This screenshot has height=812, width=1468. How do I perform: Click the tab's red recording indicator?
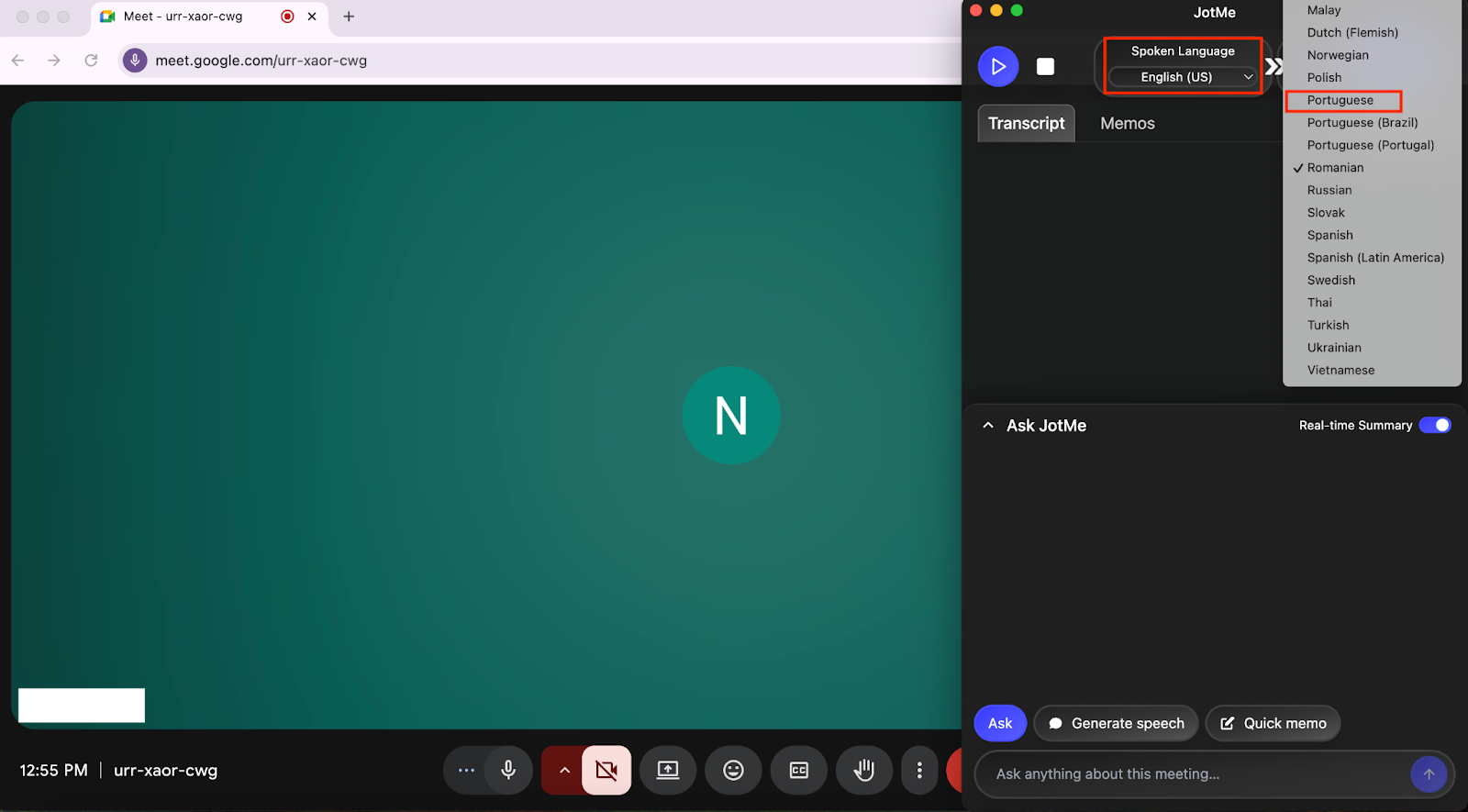pyautogui.click(x=287, y=17)
